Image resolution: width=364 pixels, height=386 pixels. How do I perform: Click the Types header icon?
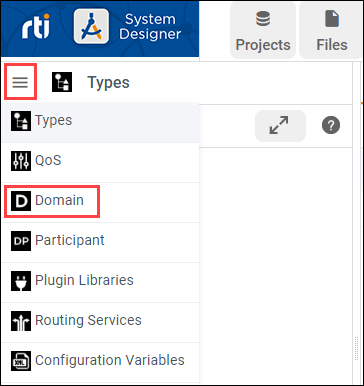[62, 82]
